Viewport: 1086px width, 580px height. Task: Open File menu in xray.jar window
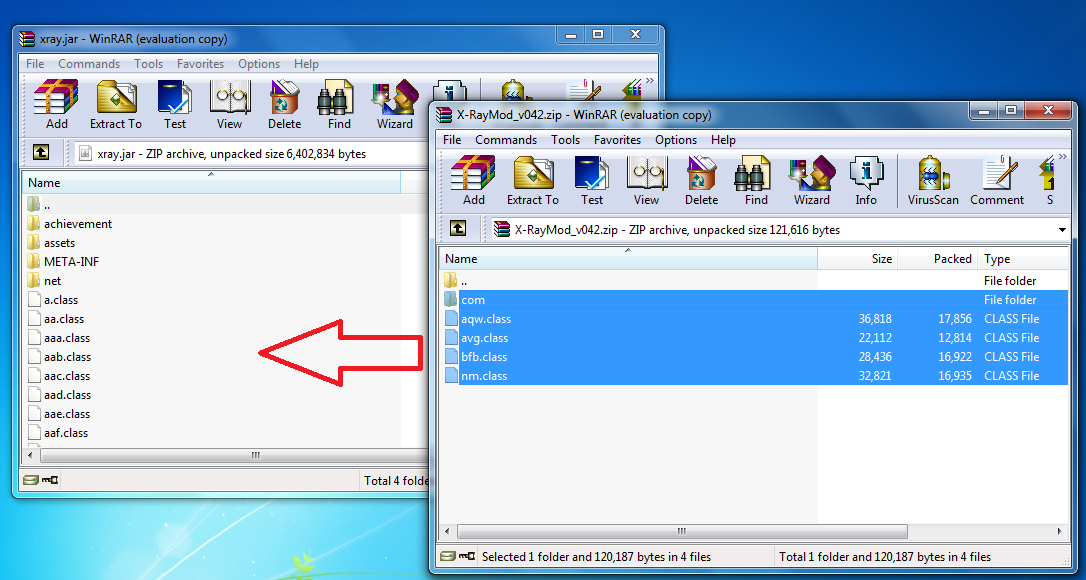coord(35,64)
